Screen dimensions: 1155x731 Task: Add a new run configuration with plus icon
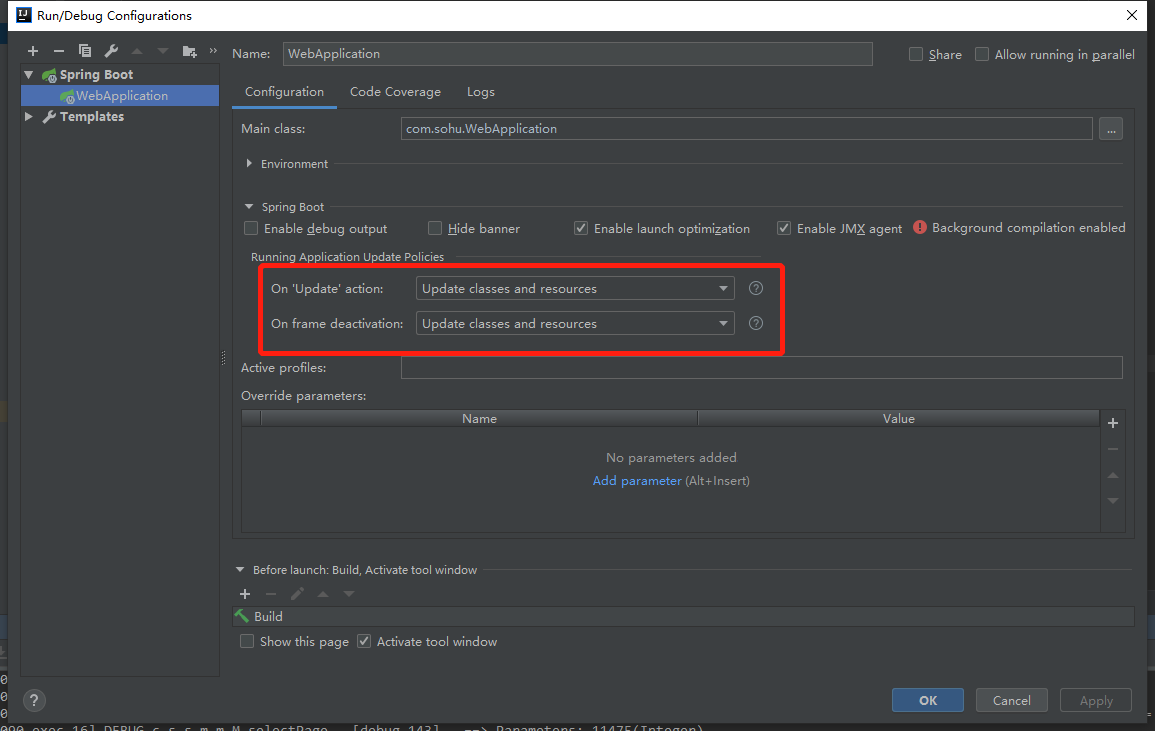[x=32, y=51]
